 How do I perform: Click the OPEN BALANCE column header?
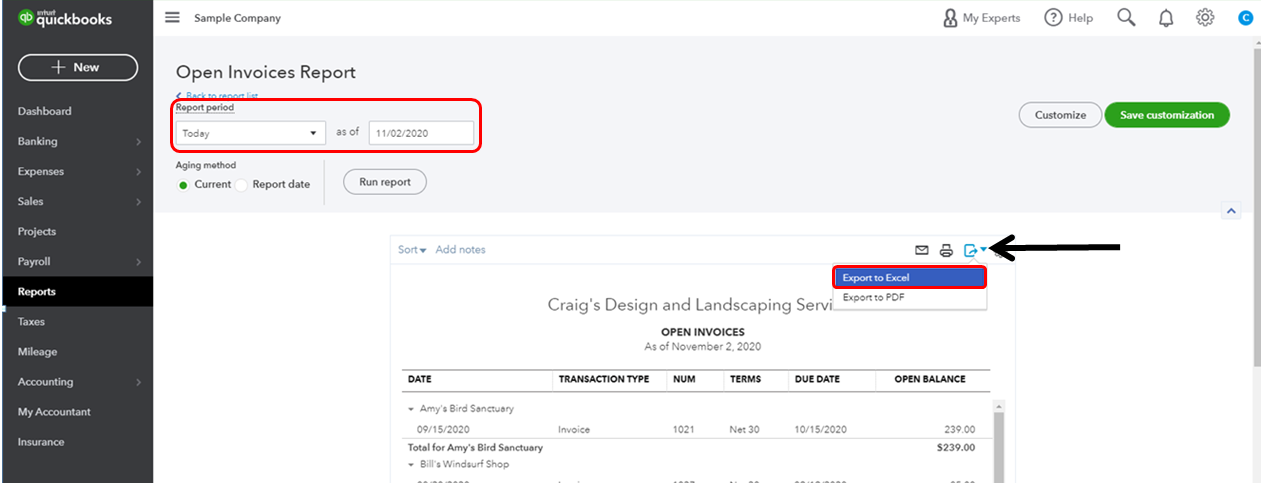click(x=929, y=379)
